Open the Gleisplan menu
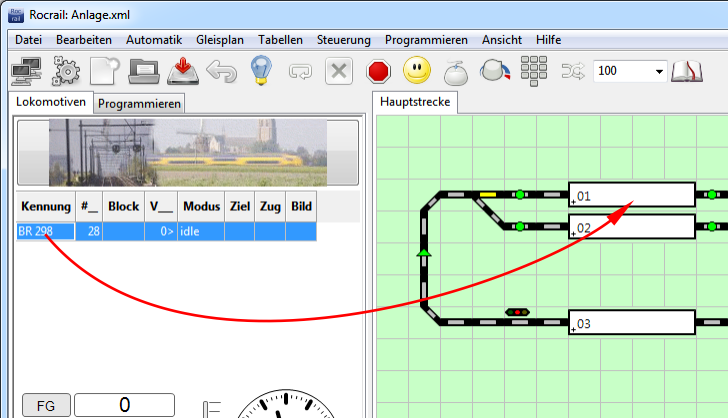The height and width of the screenshot is (418, 728). coord(219,40)
